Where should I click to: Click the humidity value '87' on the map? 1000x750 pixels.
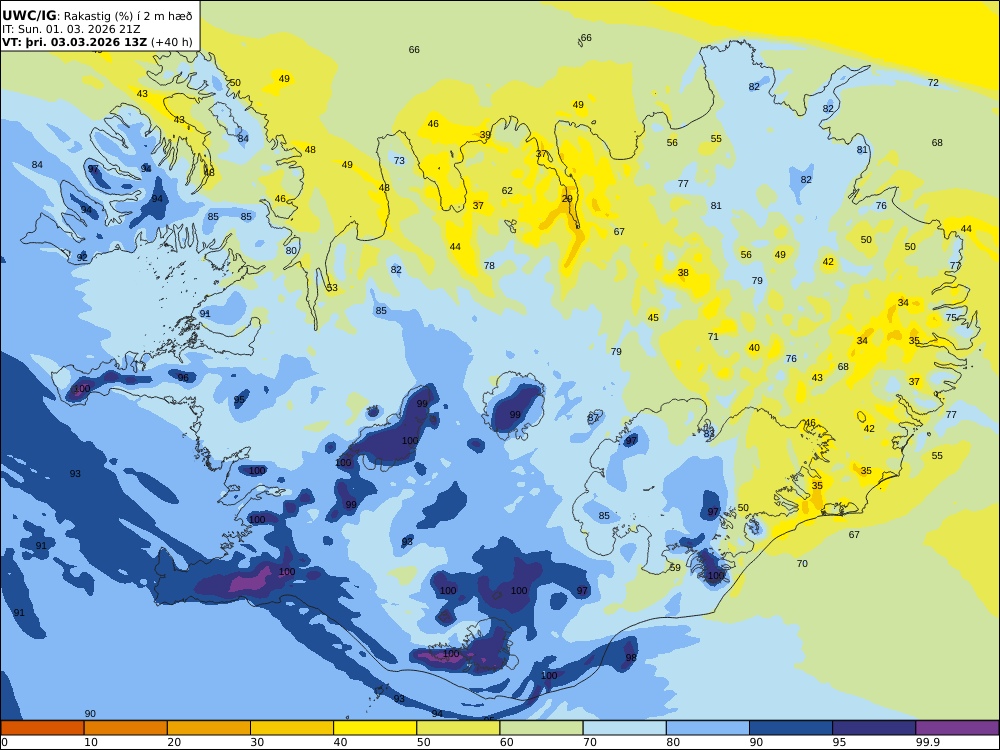(x=594, y=418)
